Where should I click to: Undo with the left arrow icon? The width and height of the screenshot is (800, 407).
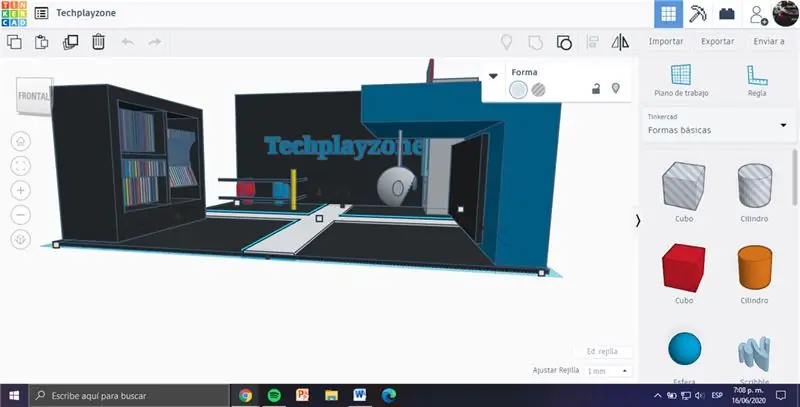[128, 42]
